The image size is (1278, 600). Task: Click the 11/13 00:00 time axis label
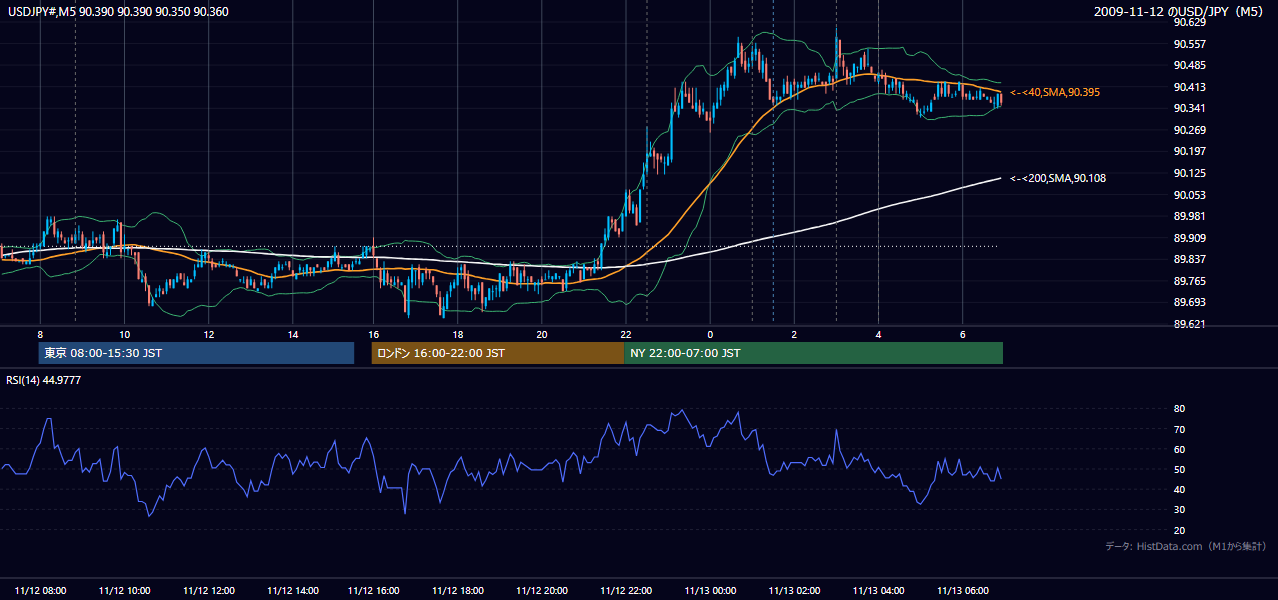tap(712, 591)
